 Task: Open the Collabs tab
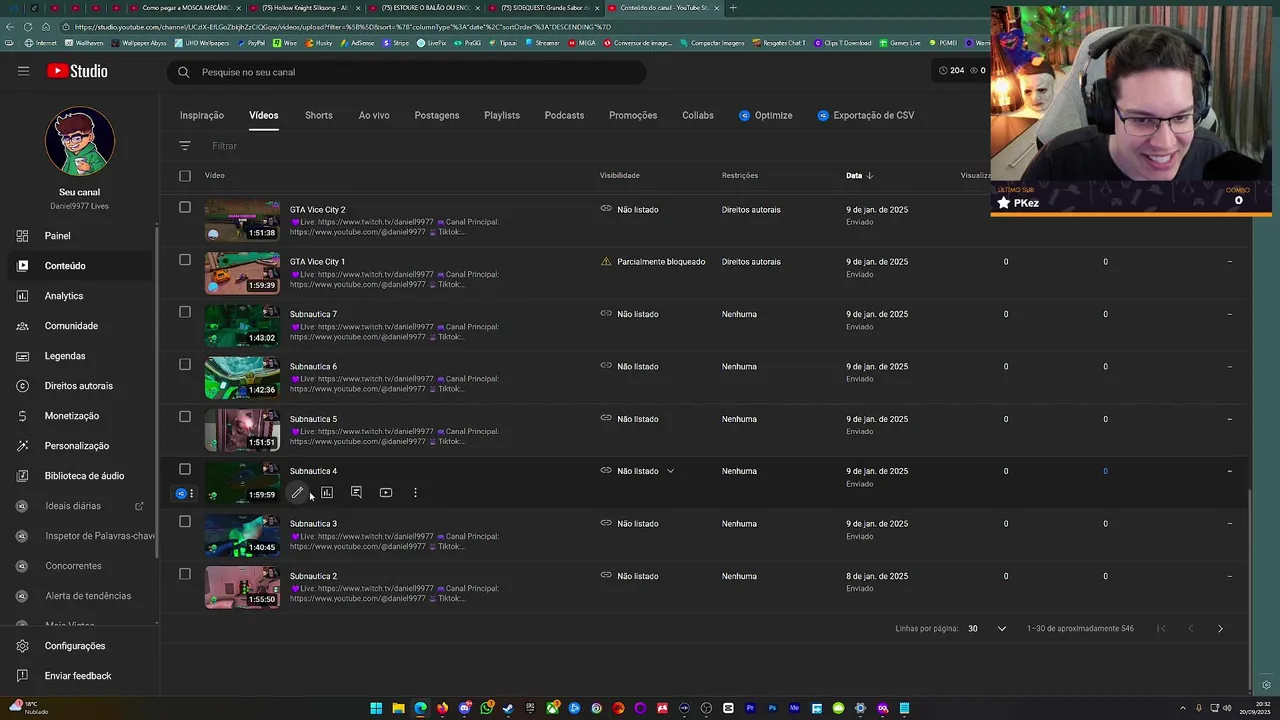[698, 116]
